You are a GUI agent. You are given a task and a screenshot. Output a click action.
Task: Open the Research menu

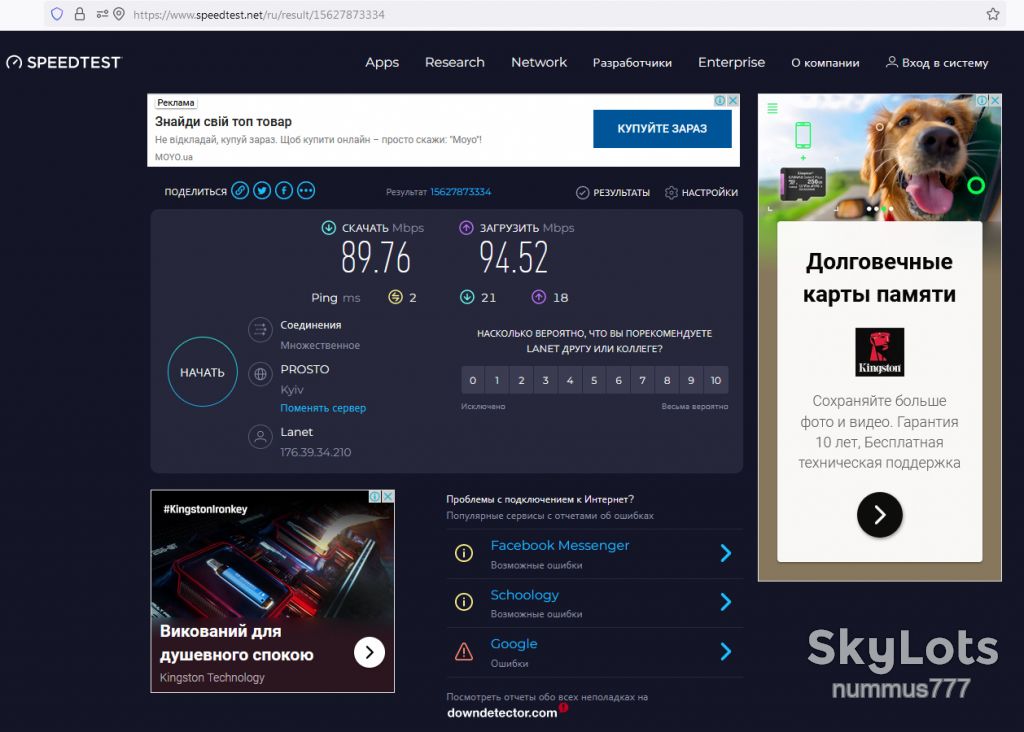click(455, 63)
